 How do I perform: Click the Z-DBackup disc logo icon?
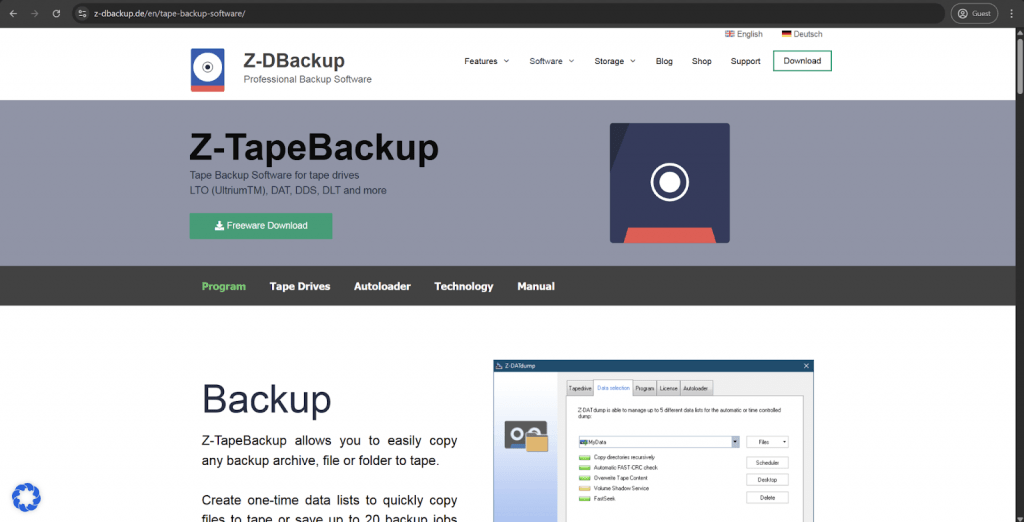(207, 70)
